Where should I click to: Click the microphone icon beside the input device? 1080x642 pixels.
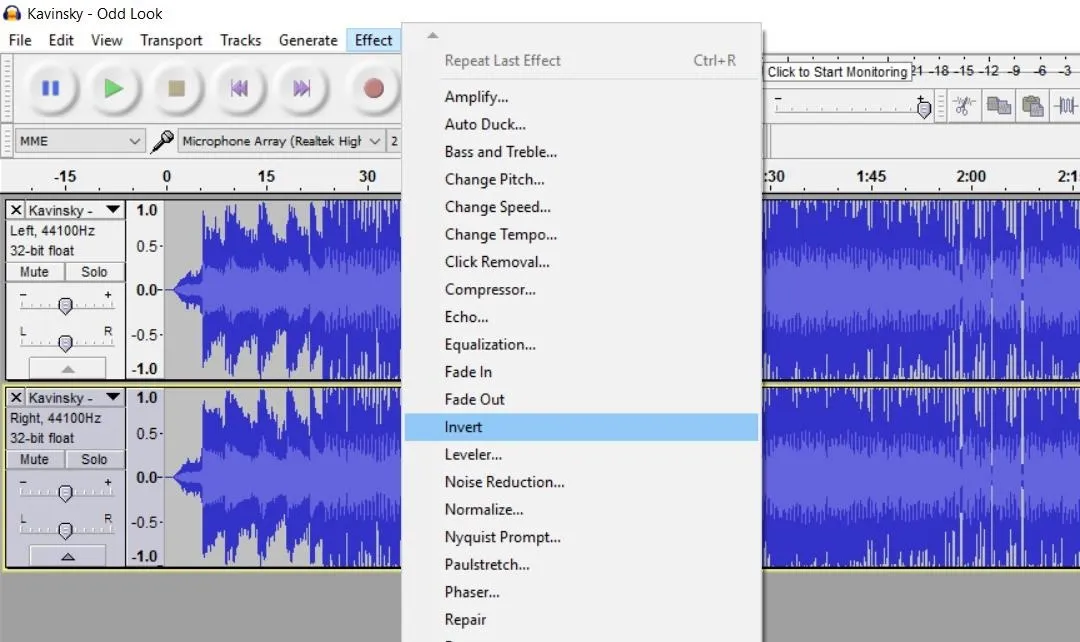(x=162, y=141)
